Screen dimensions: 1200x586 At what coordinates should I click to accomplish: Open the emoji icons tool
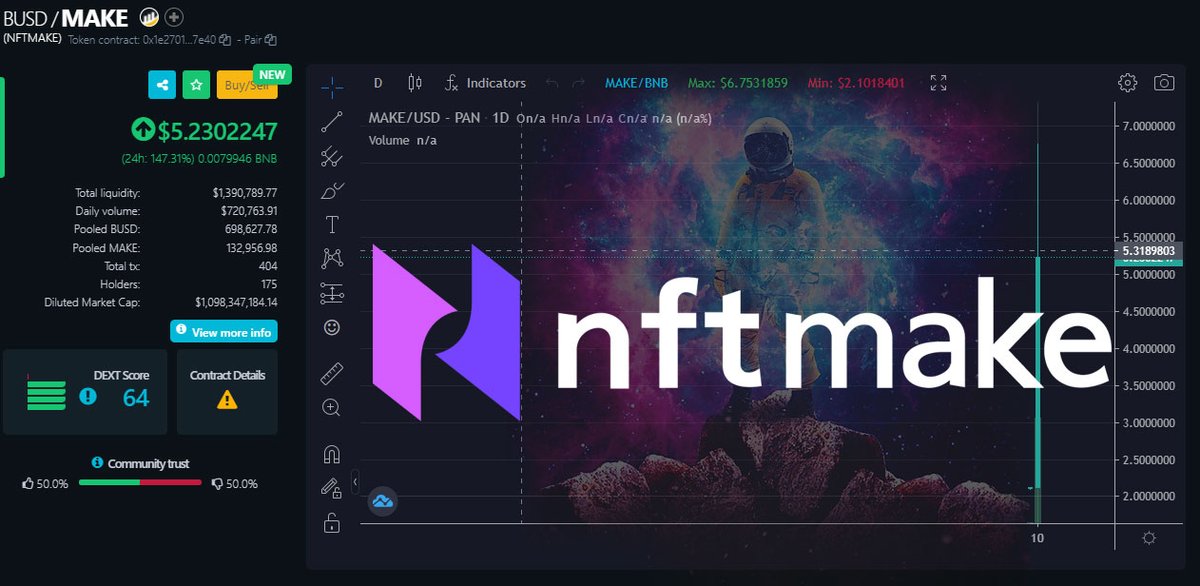tap(332, 327)
